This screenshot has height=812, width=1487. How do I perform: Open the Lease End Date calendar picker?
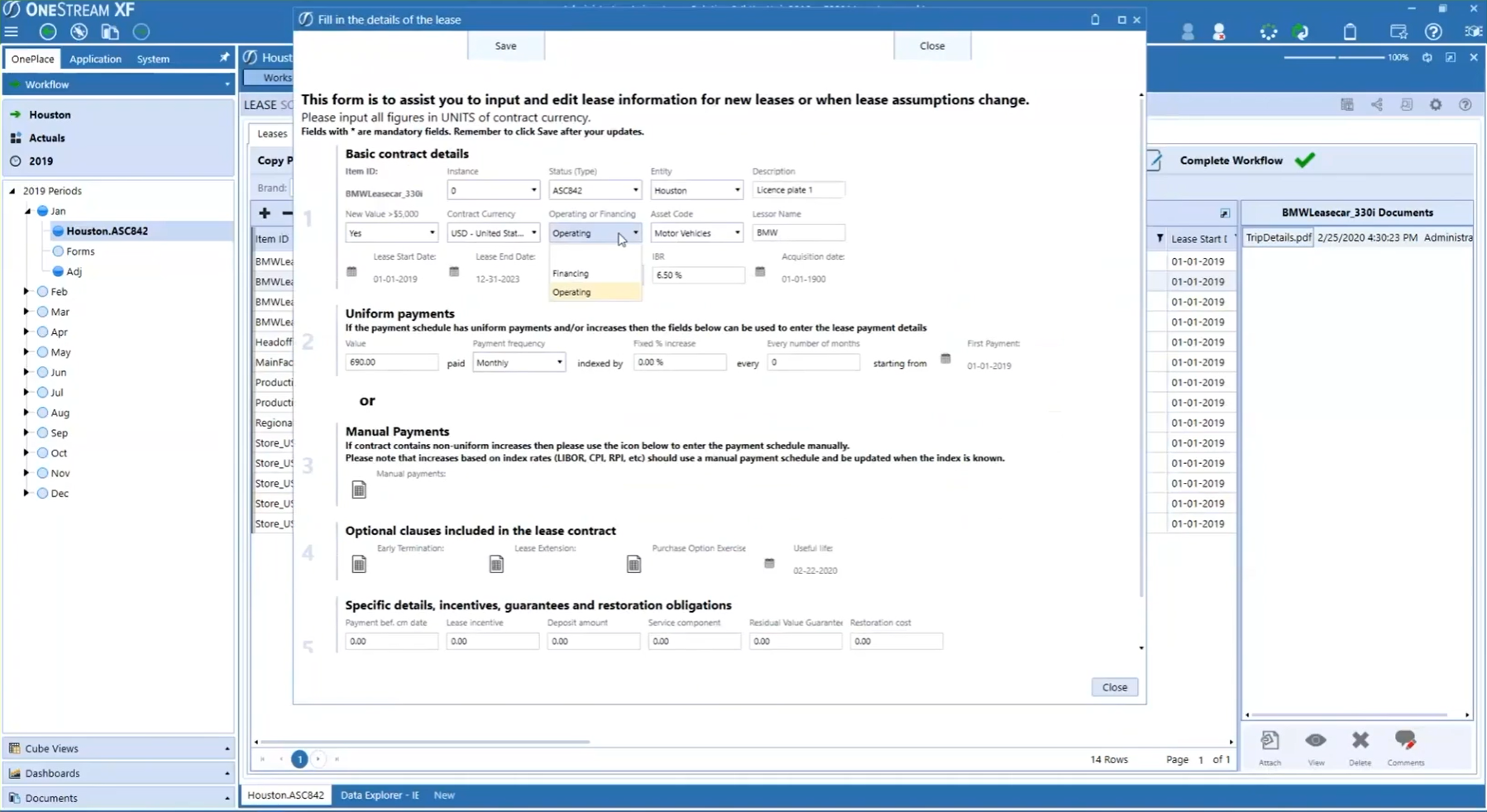click(454, 271)
